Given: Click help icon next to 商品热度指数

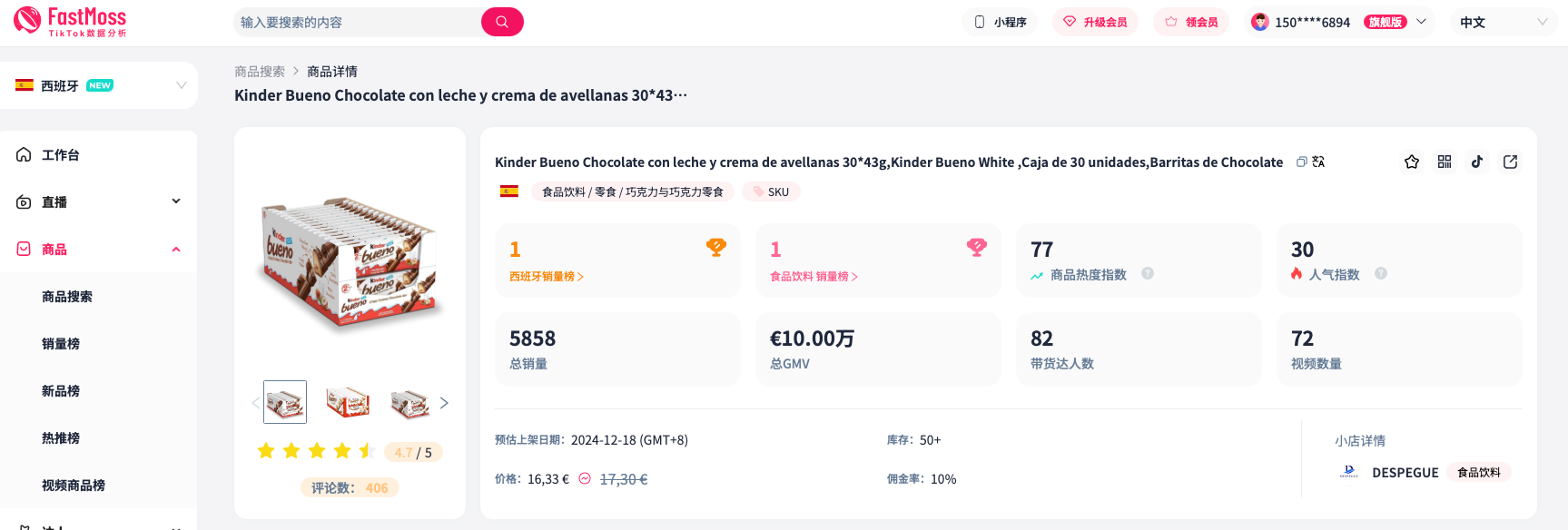Looking at the screenshot, I should coord(1148,273).
